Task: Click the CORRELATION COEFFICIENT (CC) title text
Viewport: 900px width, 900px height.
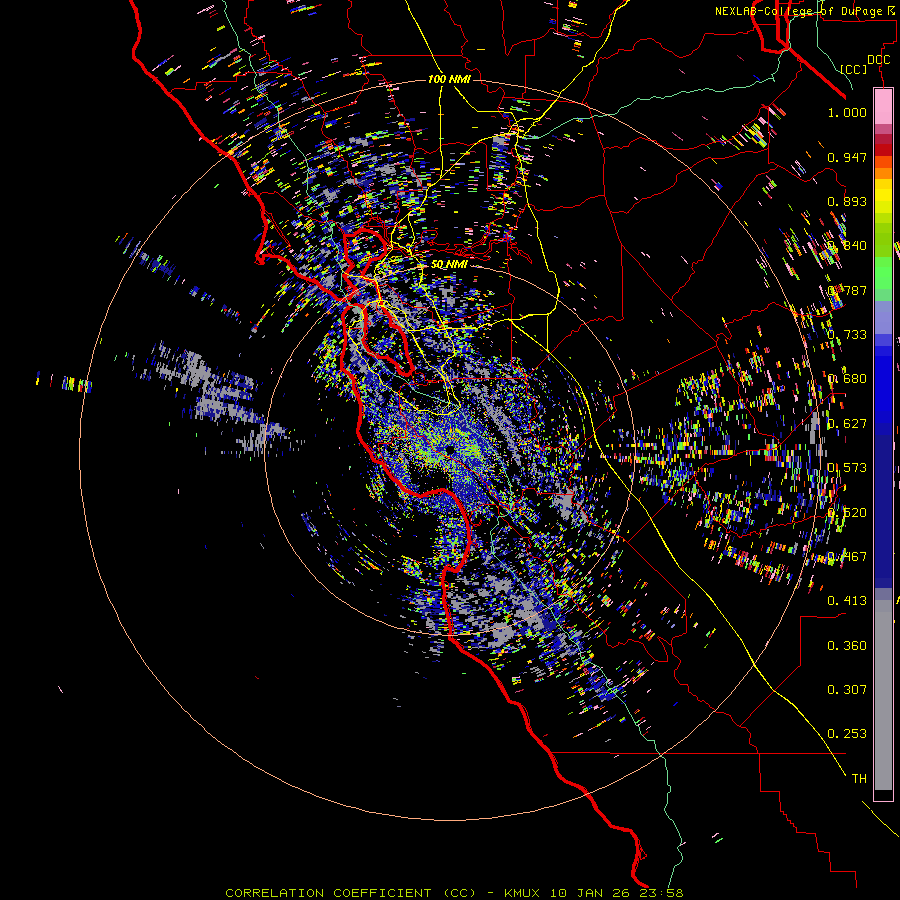Action: pyautogui.click(x=351, y=893)
